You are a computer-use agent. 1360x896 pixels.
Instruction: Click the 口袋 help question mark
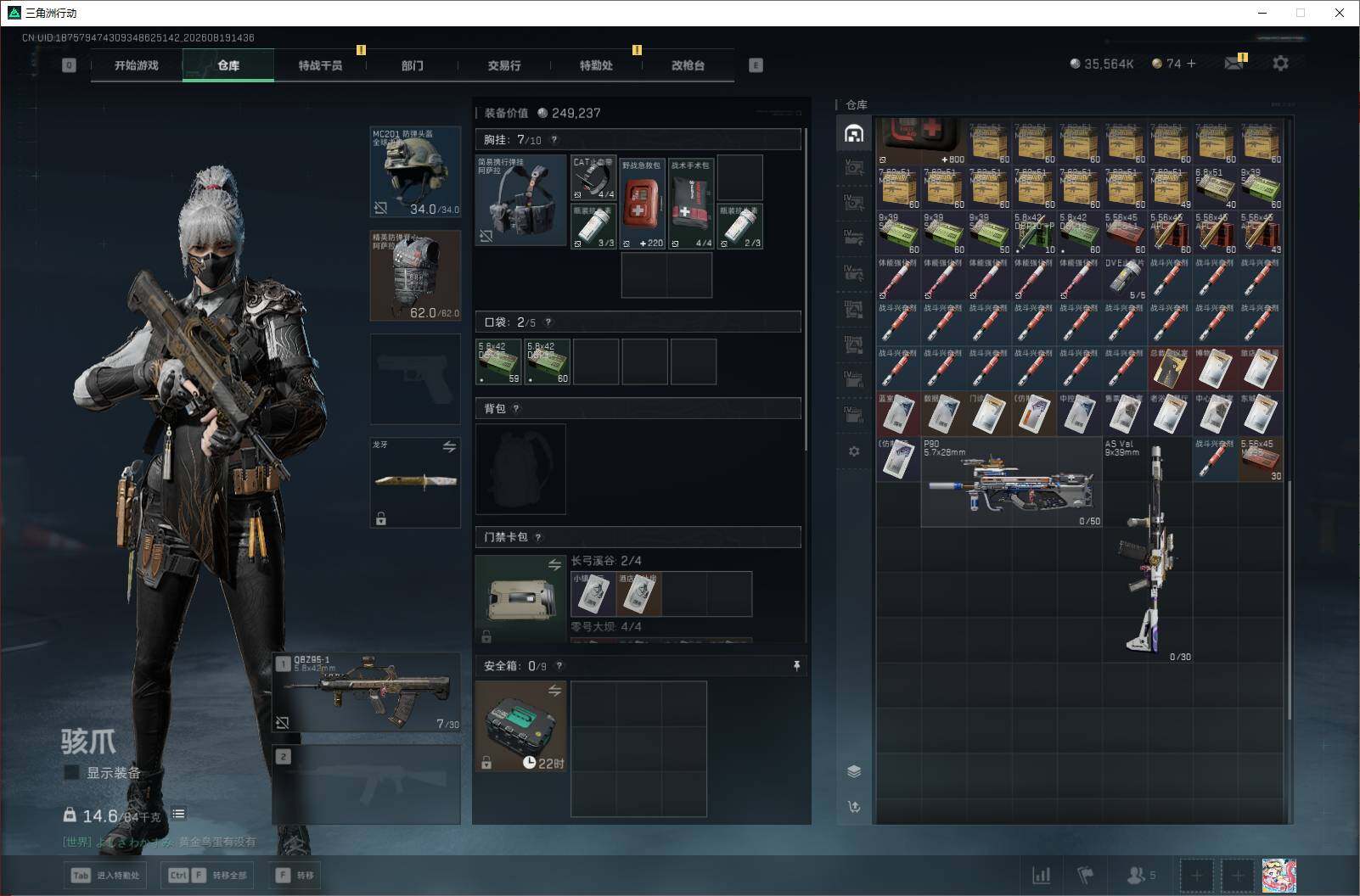pos(548,322)
